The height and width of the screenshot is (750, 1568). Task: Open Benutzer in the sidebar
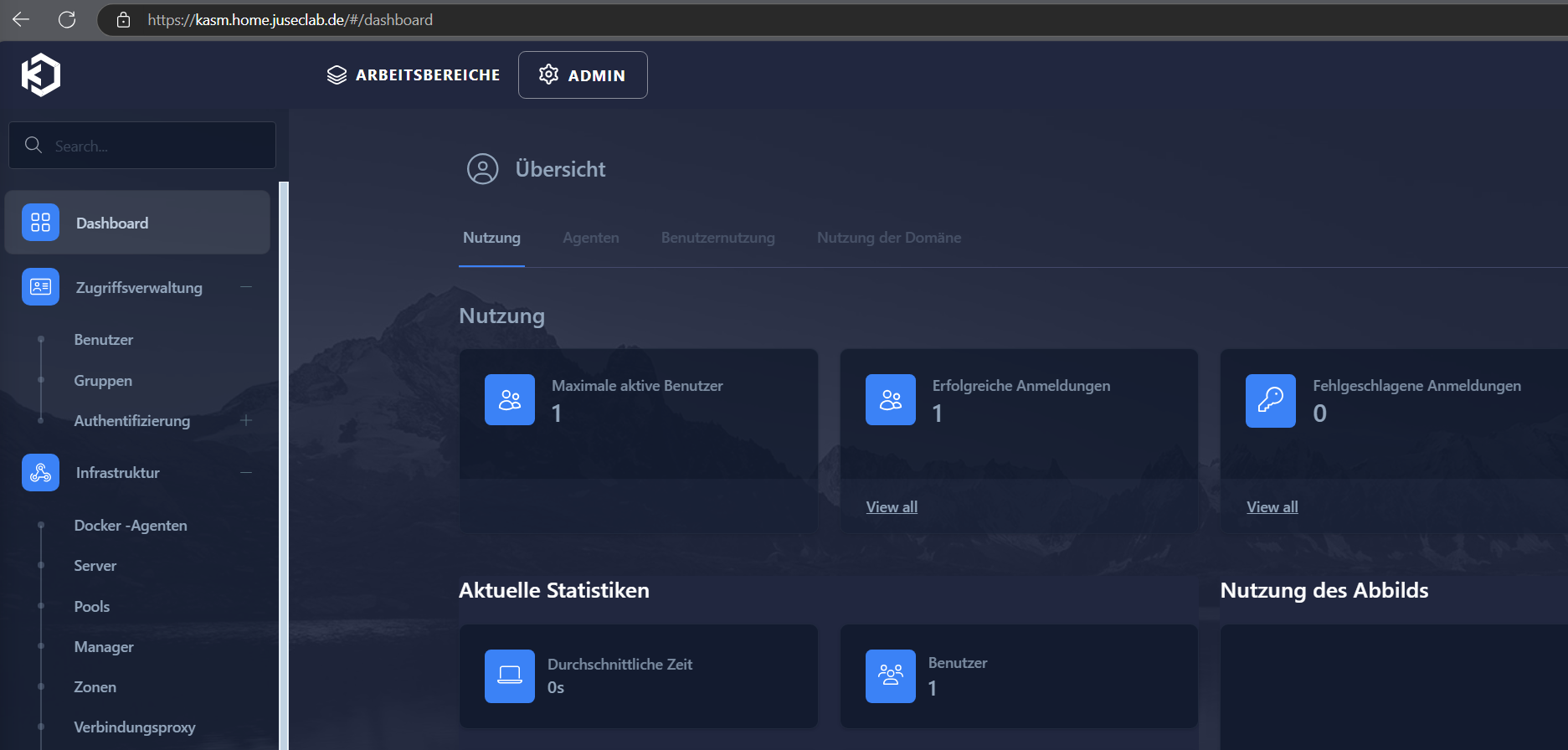pos(104,340)
